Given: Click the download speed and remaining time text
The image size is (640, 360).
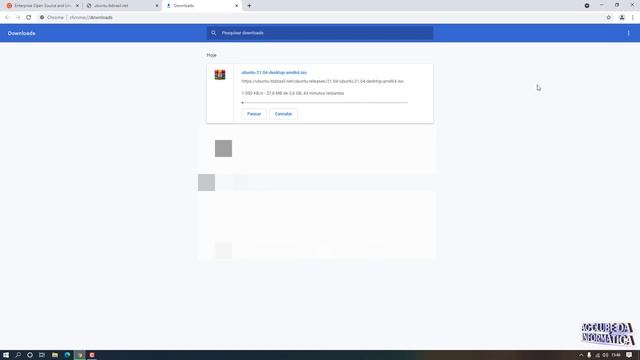Looking at the screenshot, I should pyautogui.click(x=293, y=93).
